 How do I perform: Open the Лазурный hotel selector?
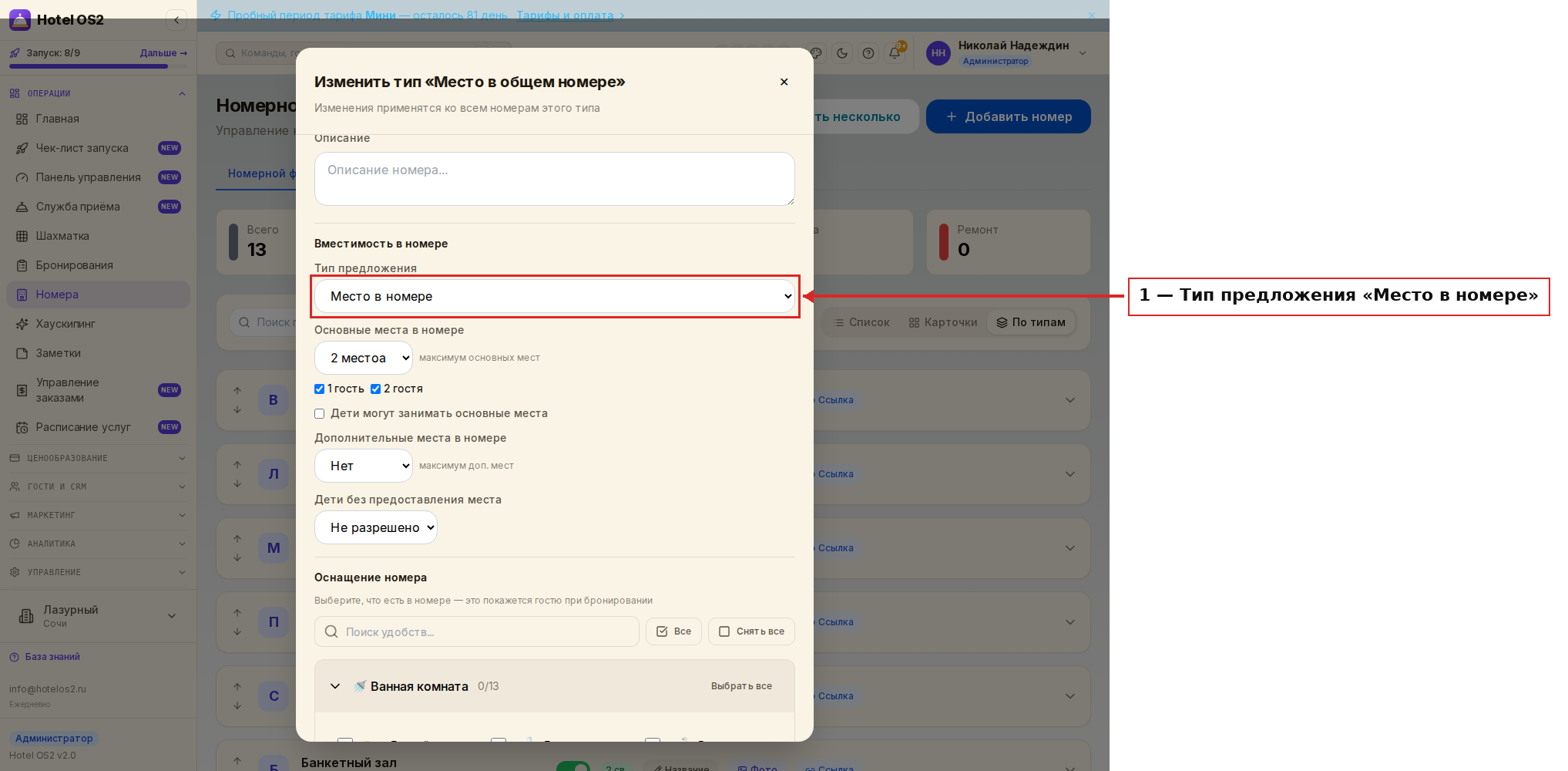click(98, 616)
